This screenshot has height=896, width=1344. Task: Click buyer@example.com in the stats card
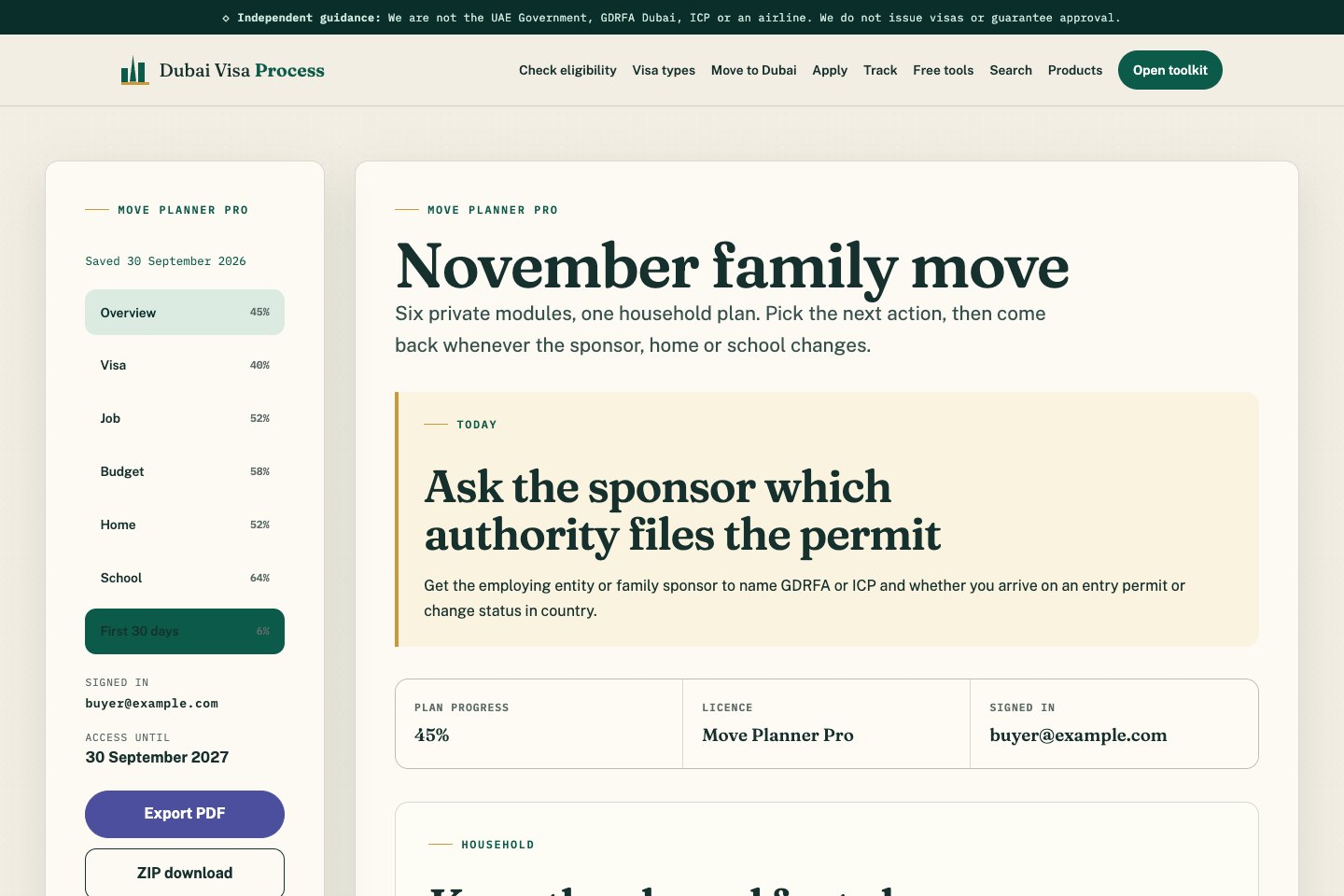(1078, 735)
